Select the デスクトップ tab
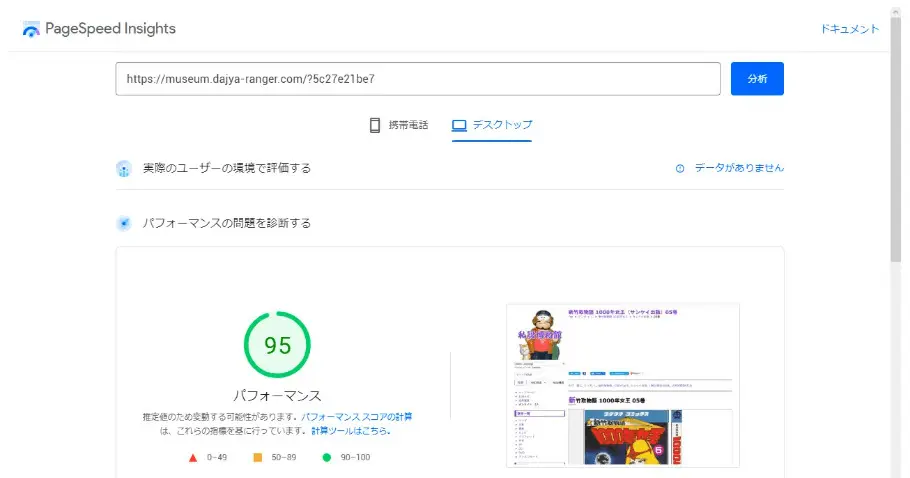 (492, 125)
